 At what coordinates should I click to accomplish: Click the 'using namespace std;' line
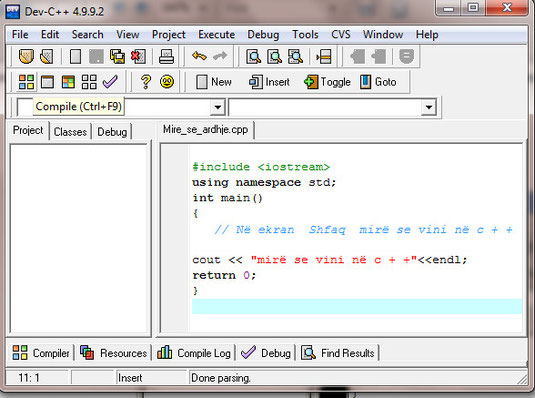264,182
